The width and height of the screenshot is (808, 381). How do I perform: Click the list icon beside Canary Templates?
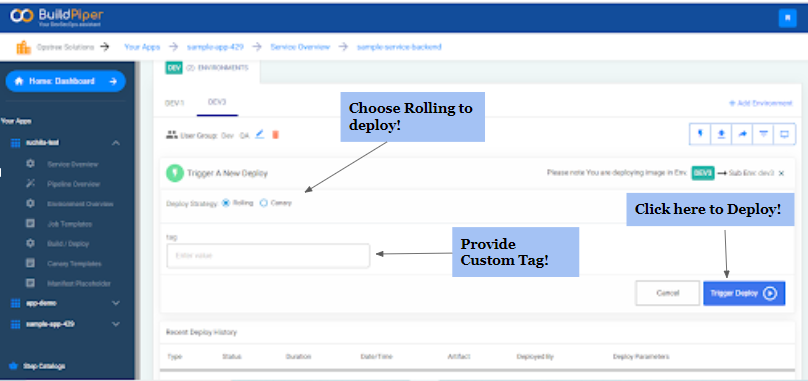tap(30, 263)
